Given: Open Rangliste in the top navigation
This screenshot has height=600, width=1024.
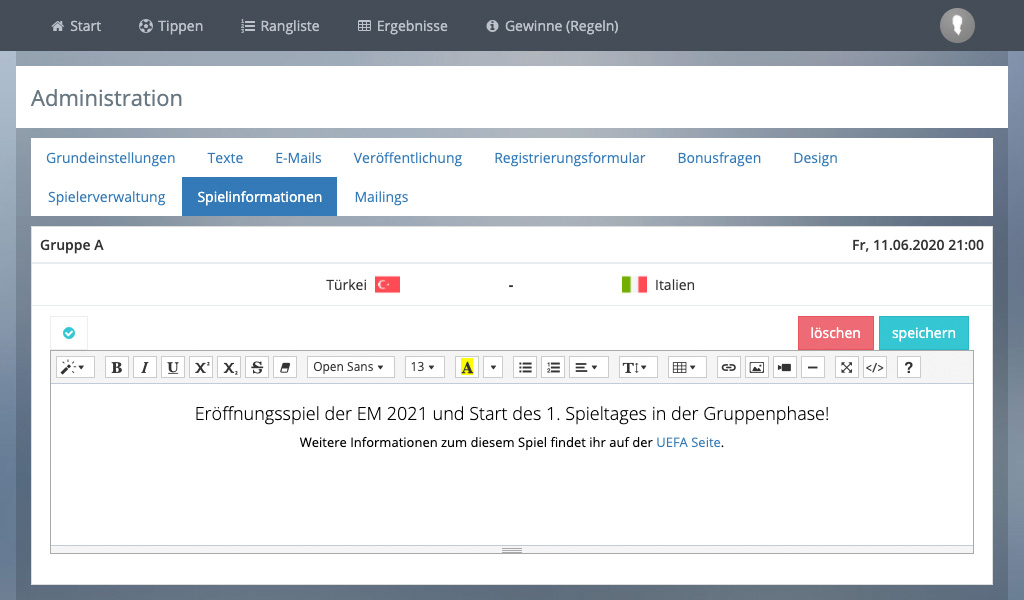Looking at the screenshot, I should click(x=280, y=26).
